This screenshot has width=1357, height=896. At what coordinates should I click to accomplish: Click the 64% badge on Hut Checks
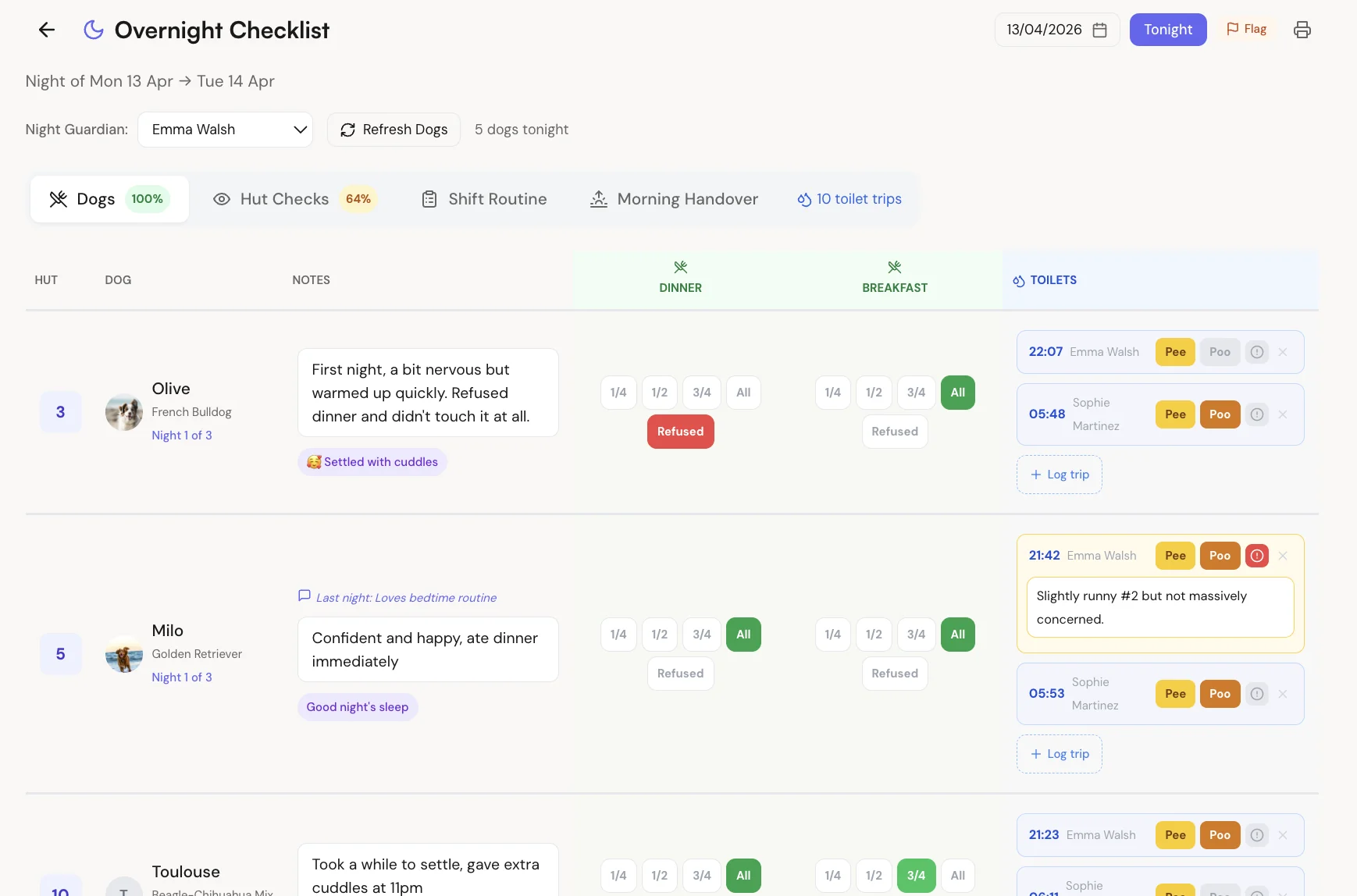[x=358, y=199]
